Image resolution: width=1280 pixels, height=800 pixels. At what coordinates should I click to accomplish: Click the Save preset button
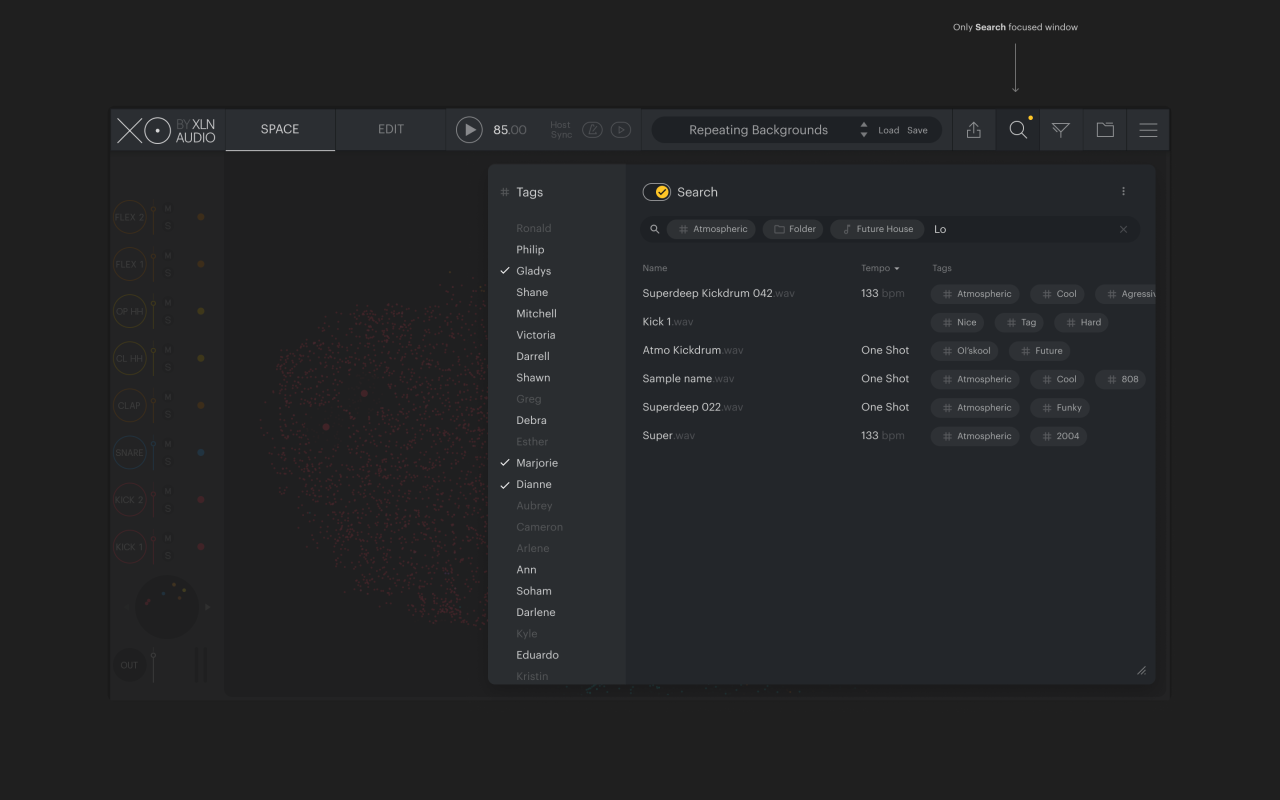[x=917, y=130]
